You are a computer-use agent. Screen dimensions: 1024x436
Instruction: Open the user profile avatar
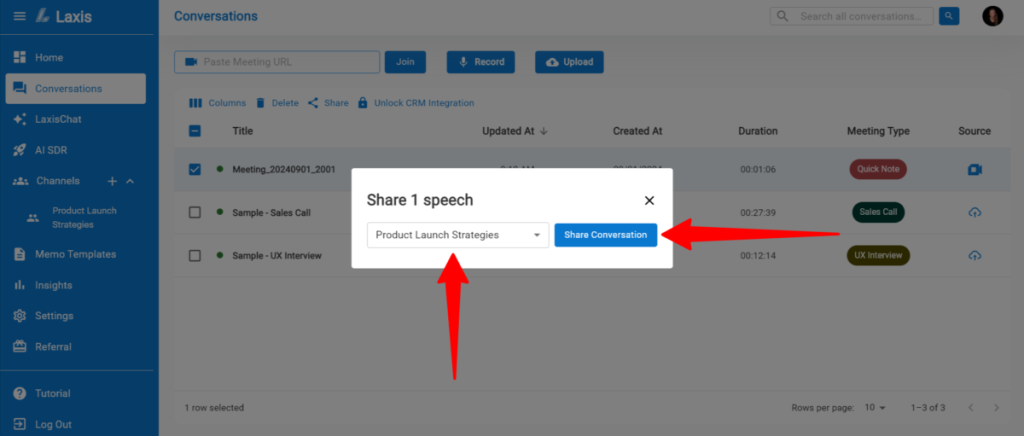(x=992, y=16)
